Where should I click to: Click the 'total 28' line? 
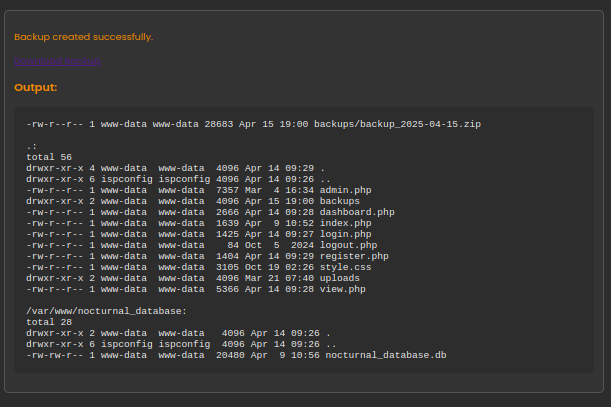click(49, 322)
